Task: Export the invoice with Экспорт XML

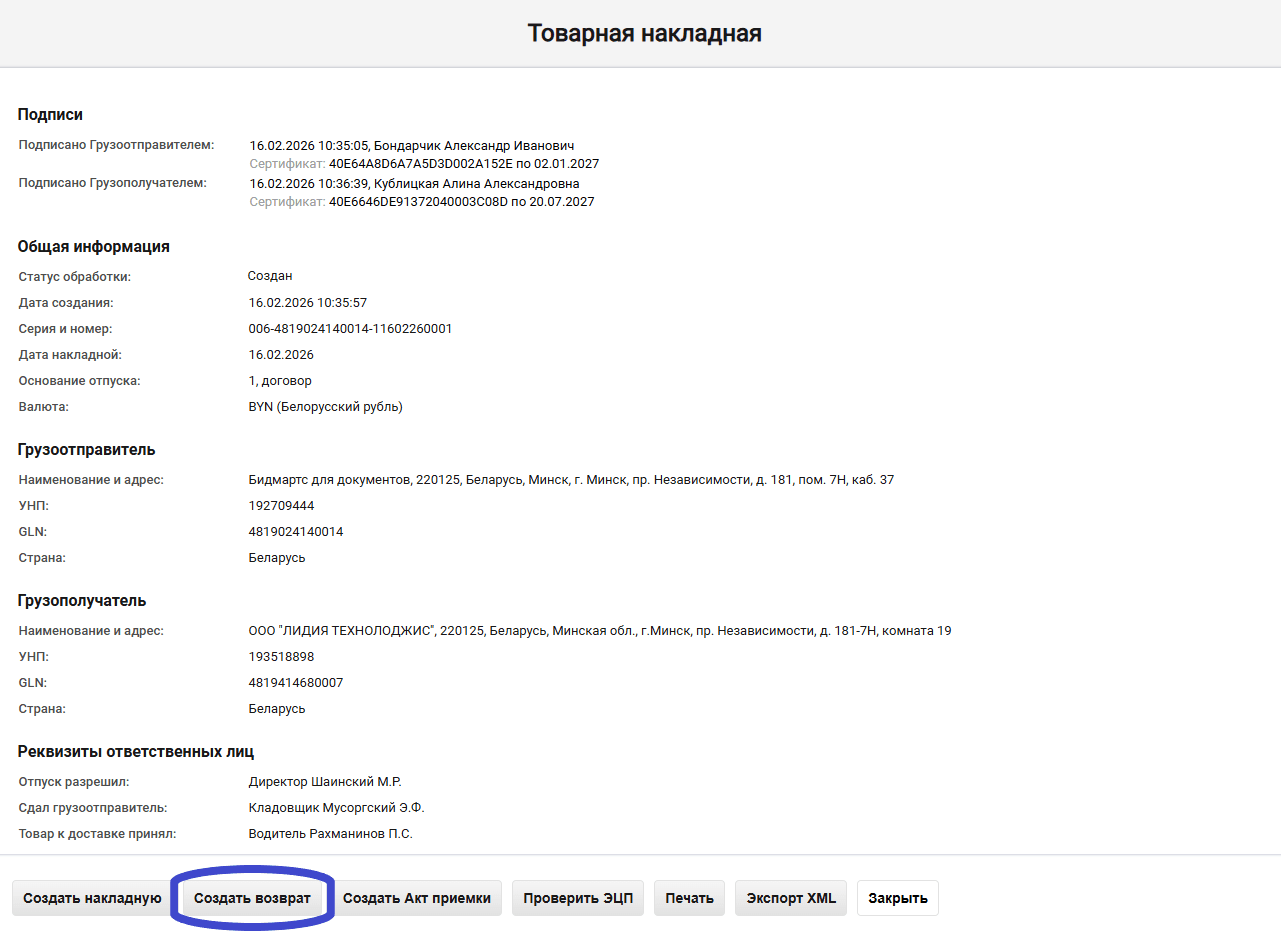Action: (x=791, y=898)
